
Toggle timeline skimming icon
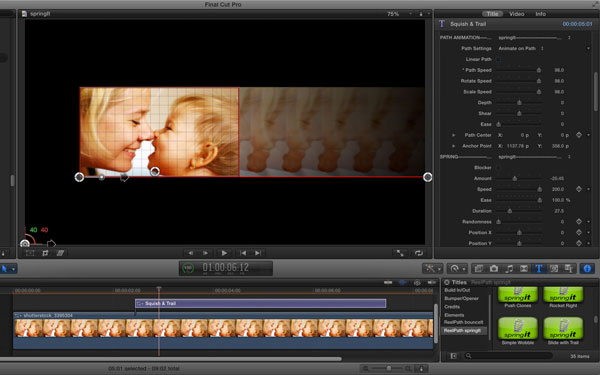pos(388,282)
